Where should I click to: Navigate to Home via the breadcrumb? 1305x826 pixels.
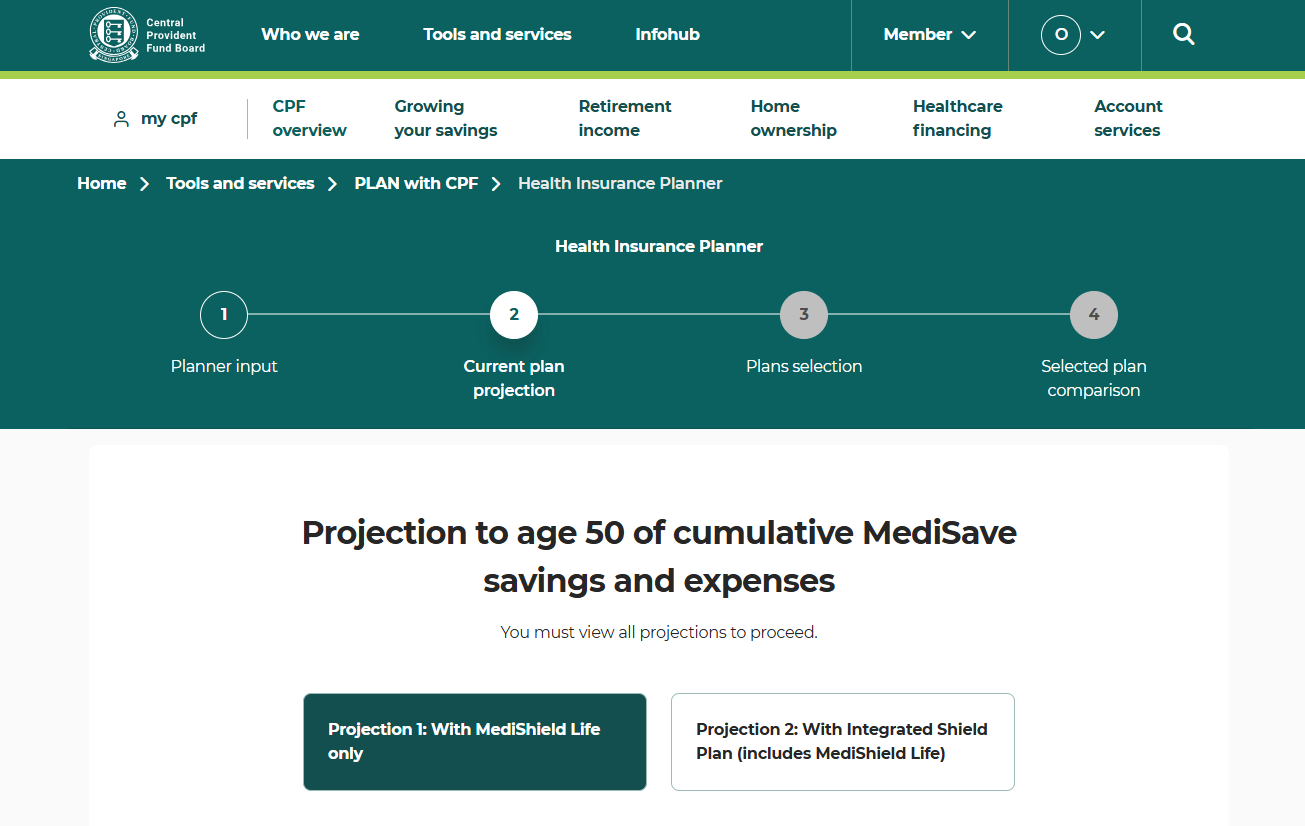click(101, 183)
